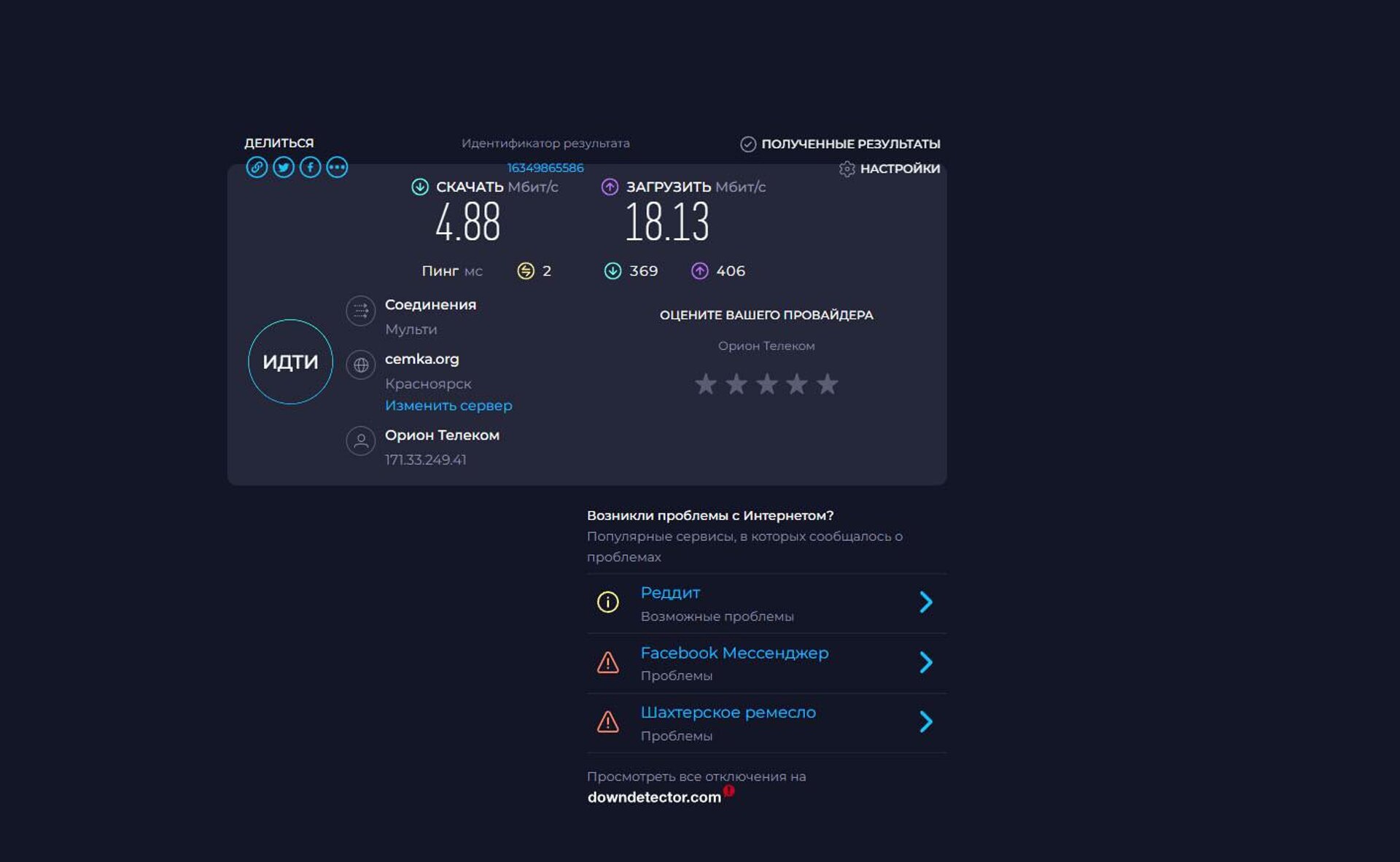Screen dimensions: 1400x862
Task: Click Возможные проблемы status under Реддит
Action: tap(717, 617)
